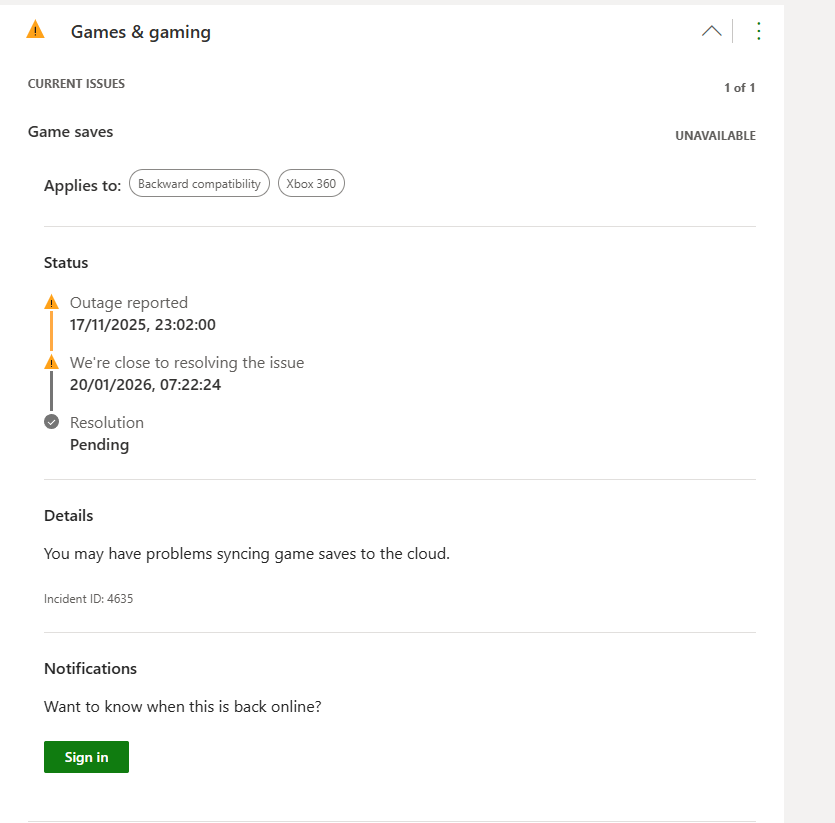Click the 'problems syncing game saves' details text
The width and height of the screenshot is (835, 823).
pyautogui.click(x=247, y=554)
